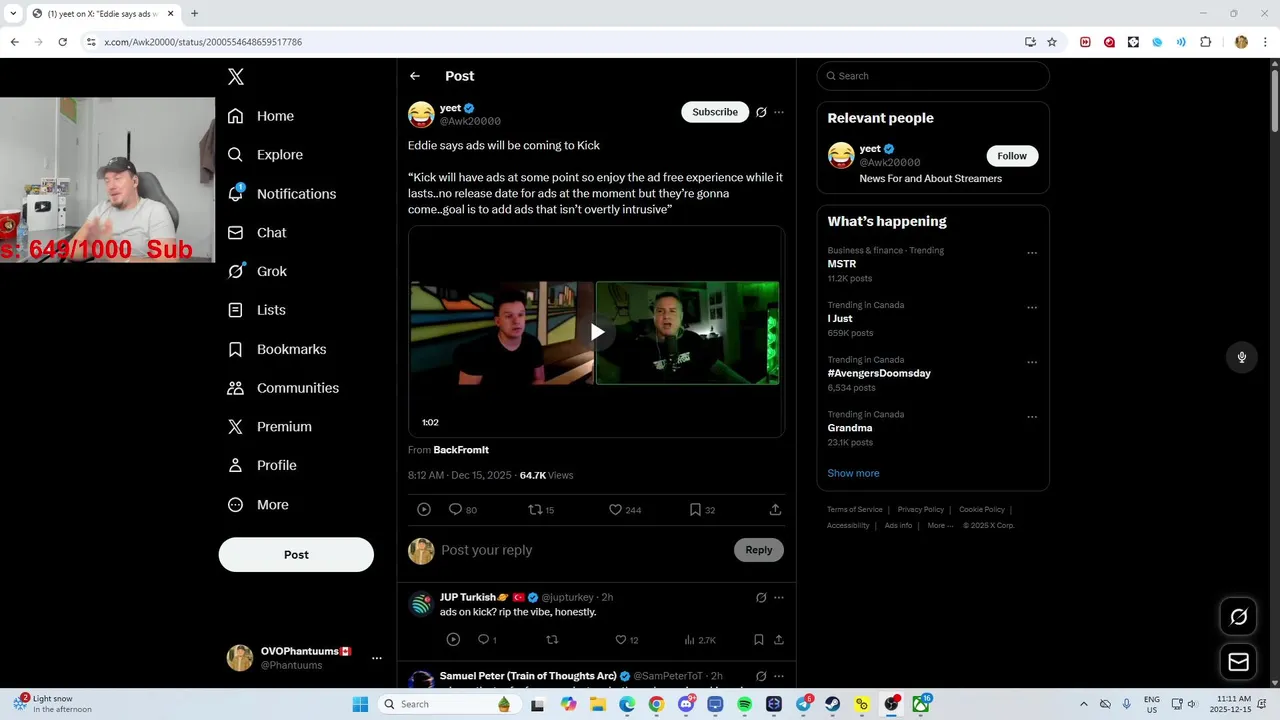This screenshot has width=1280, height=720.
Task: Open Communities in the sidebar
Action: (x=283, y=388)
